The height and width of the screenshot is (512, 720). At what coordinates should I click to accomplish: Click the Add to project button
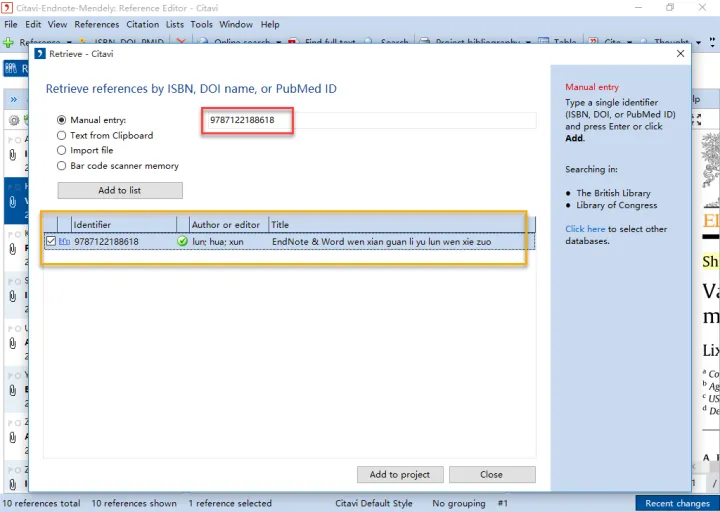pos(400,475)
